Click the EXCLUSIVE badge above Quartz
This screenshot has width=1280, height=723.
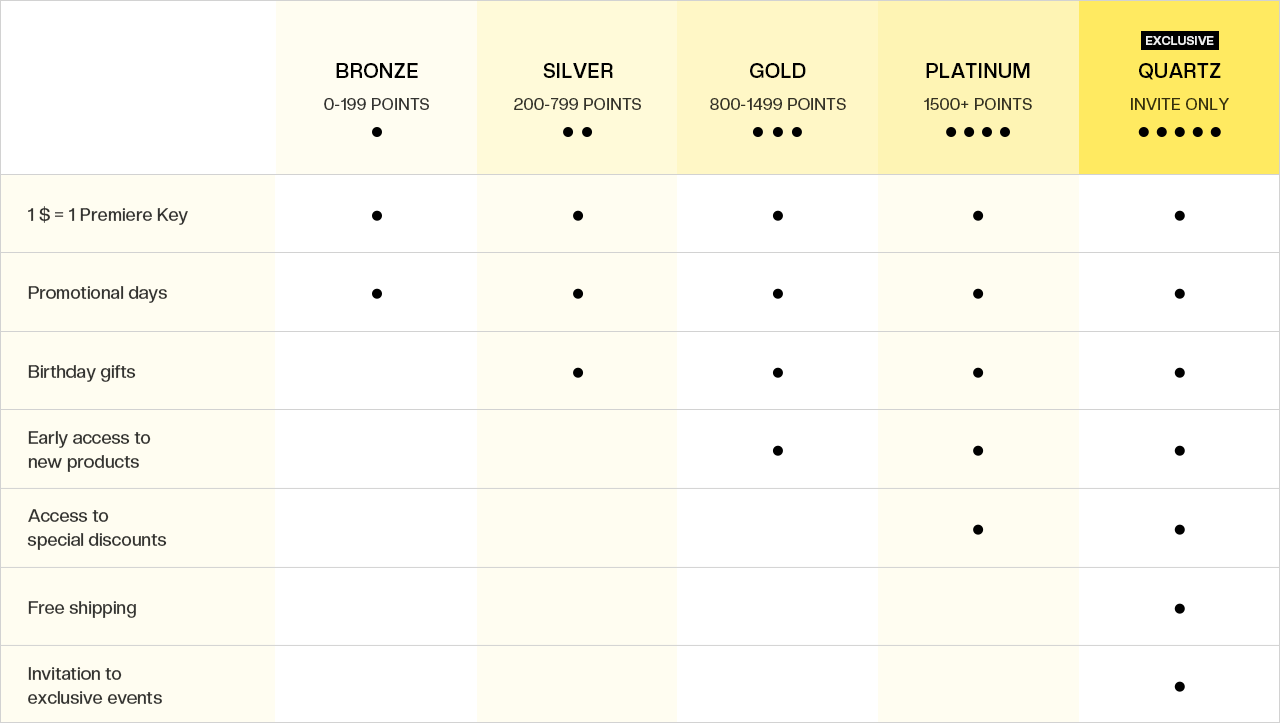(1179, 41)
